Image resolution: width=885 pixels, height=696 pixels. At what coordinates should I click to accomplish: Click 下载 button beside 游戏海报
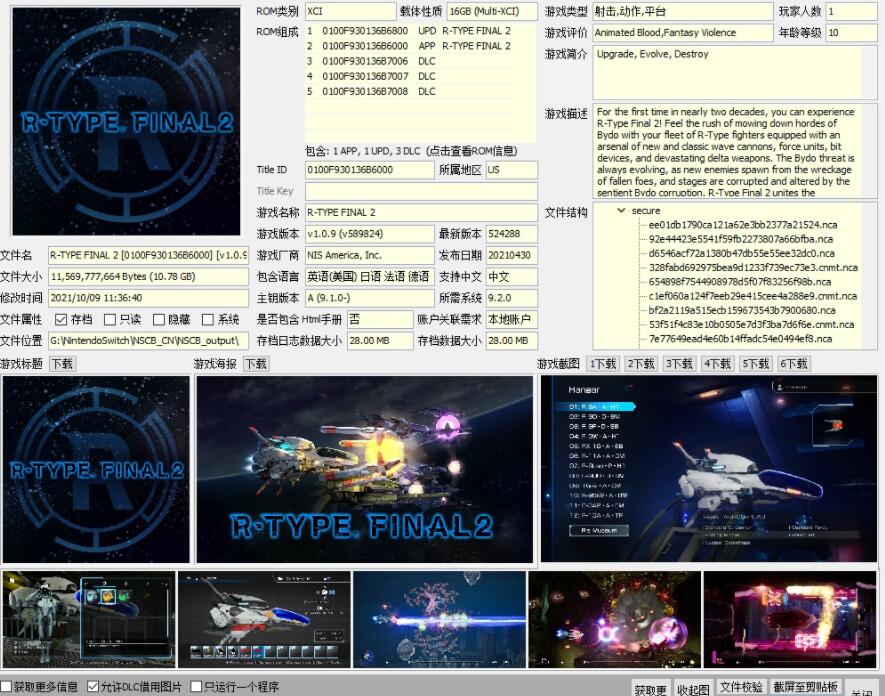coord(256,364)
